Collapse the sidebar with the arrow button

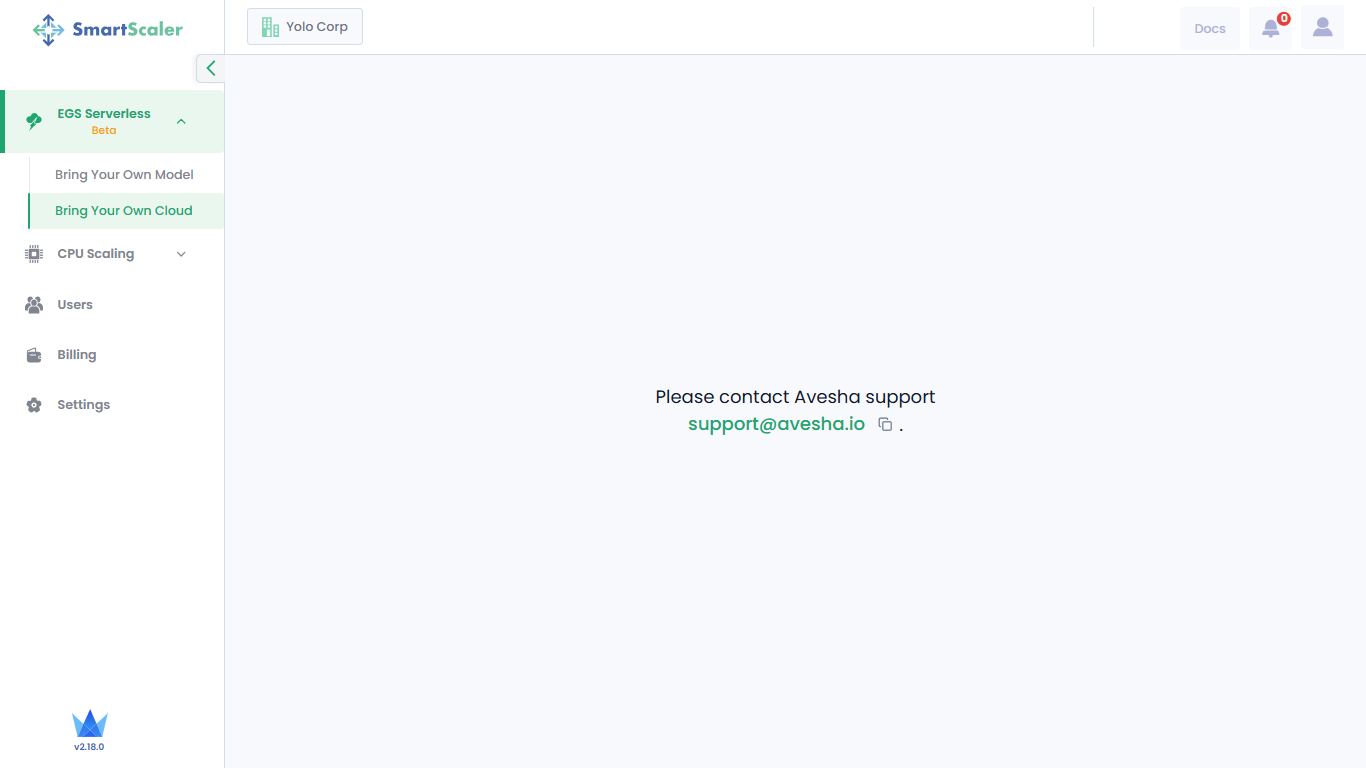[210, 68]
